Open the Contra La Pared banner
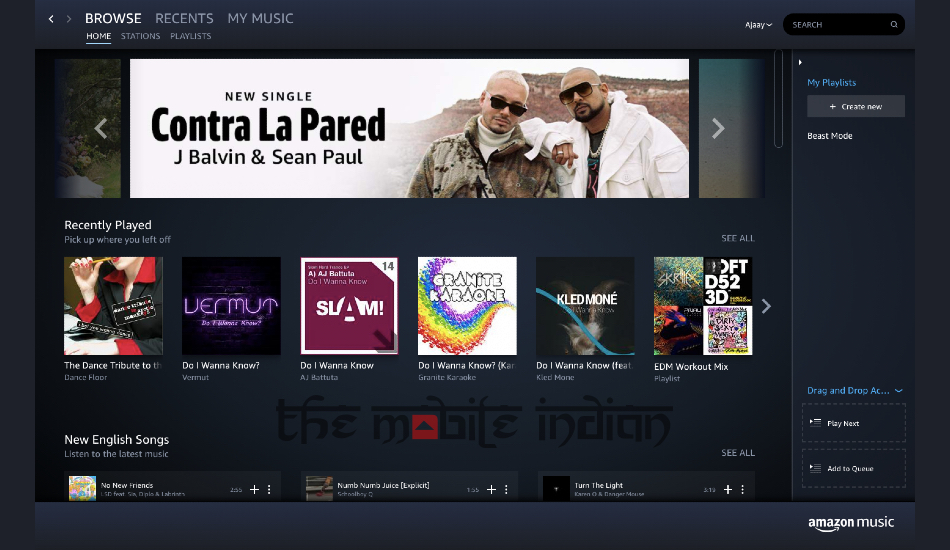The width and height of the screenshot is (950, 550). [410, 128]
